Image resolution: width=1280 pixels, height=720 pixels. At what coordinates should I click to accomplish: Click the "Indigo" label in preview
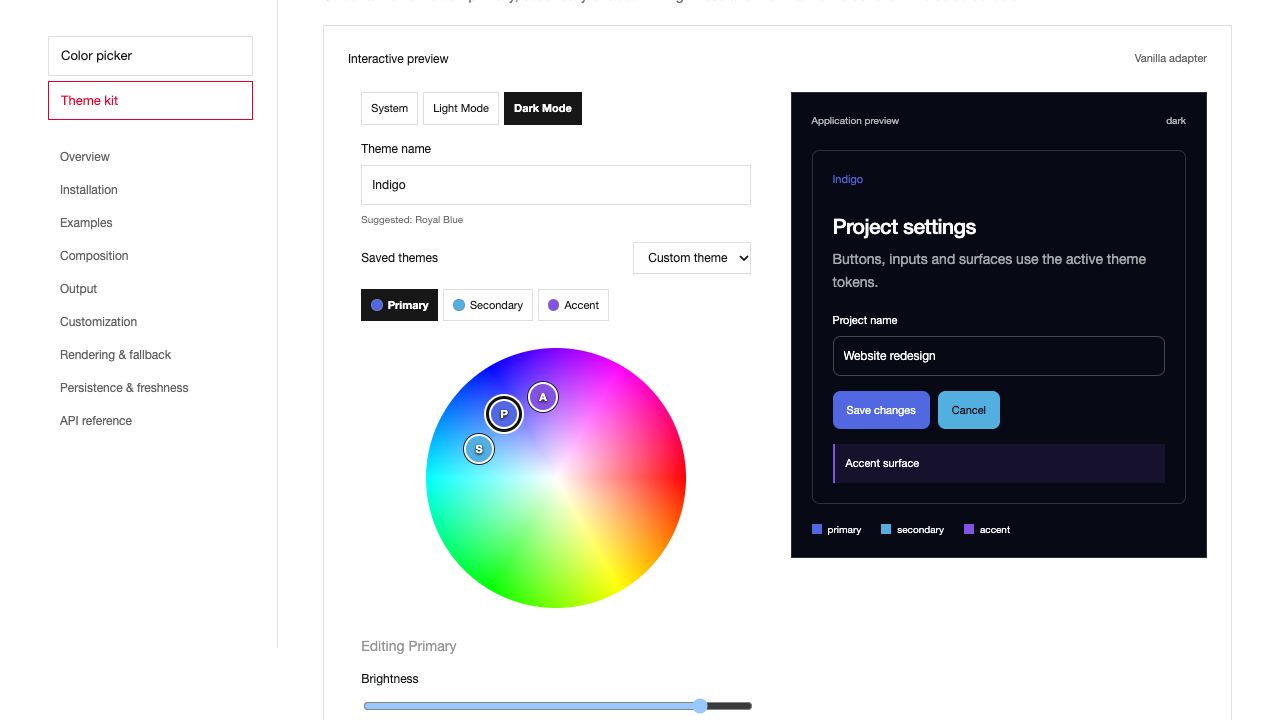point(848,179)
